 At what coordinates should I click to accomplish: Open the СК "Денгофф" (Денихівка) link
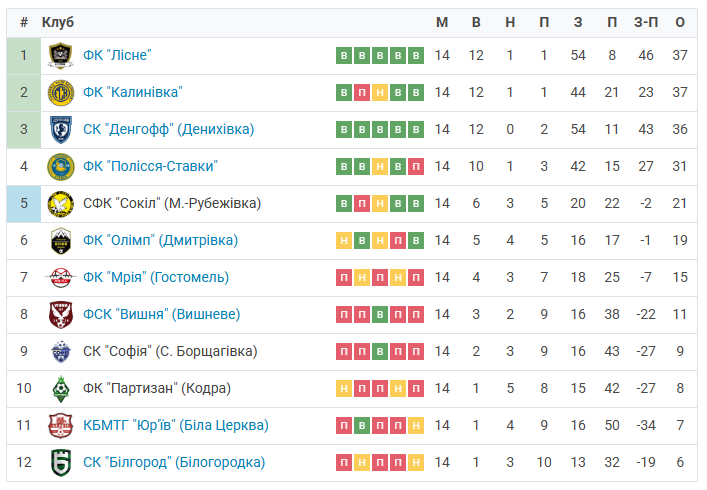169,129
